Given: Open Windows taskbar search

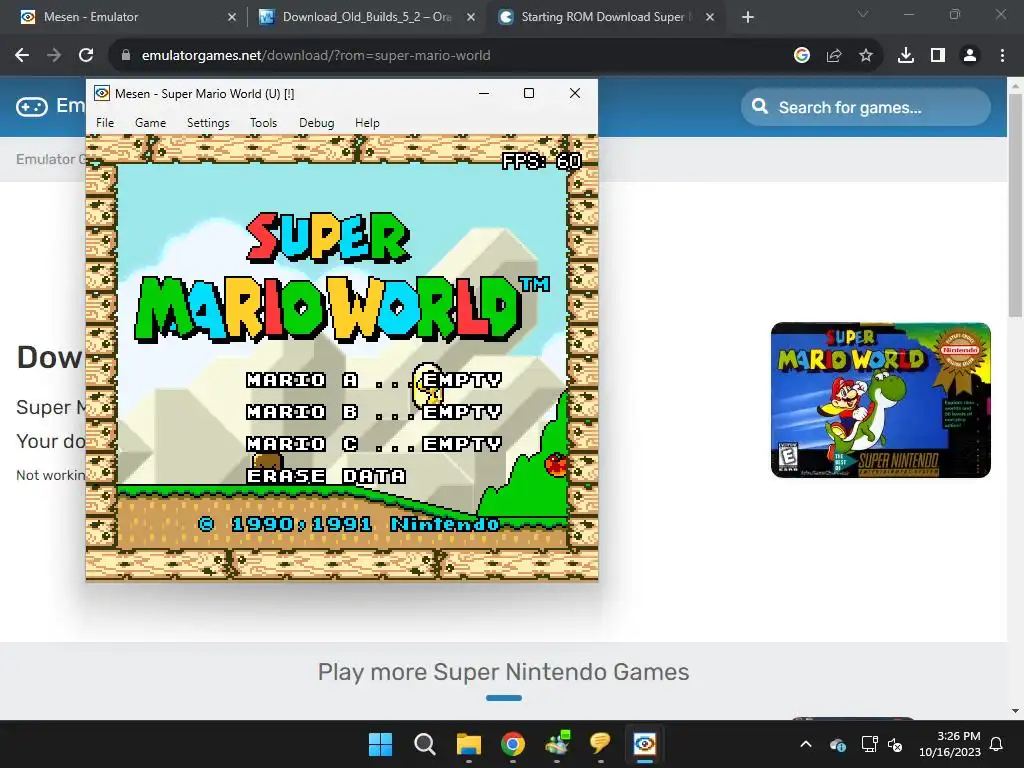Looking at the screenshot, I should (x=424, y=744).
